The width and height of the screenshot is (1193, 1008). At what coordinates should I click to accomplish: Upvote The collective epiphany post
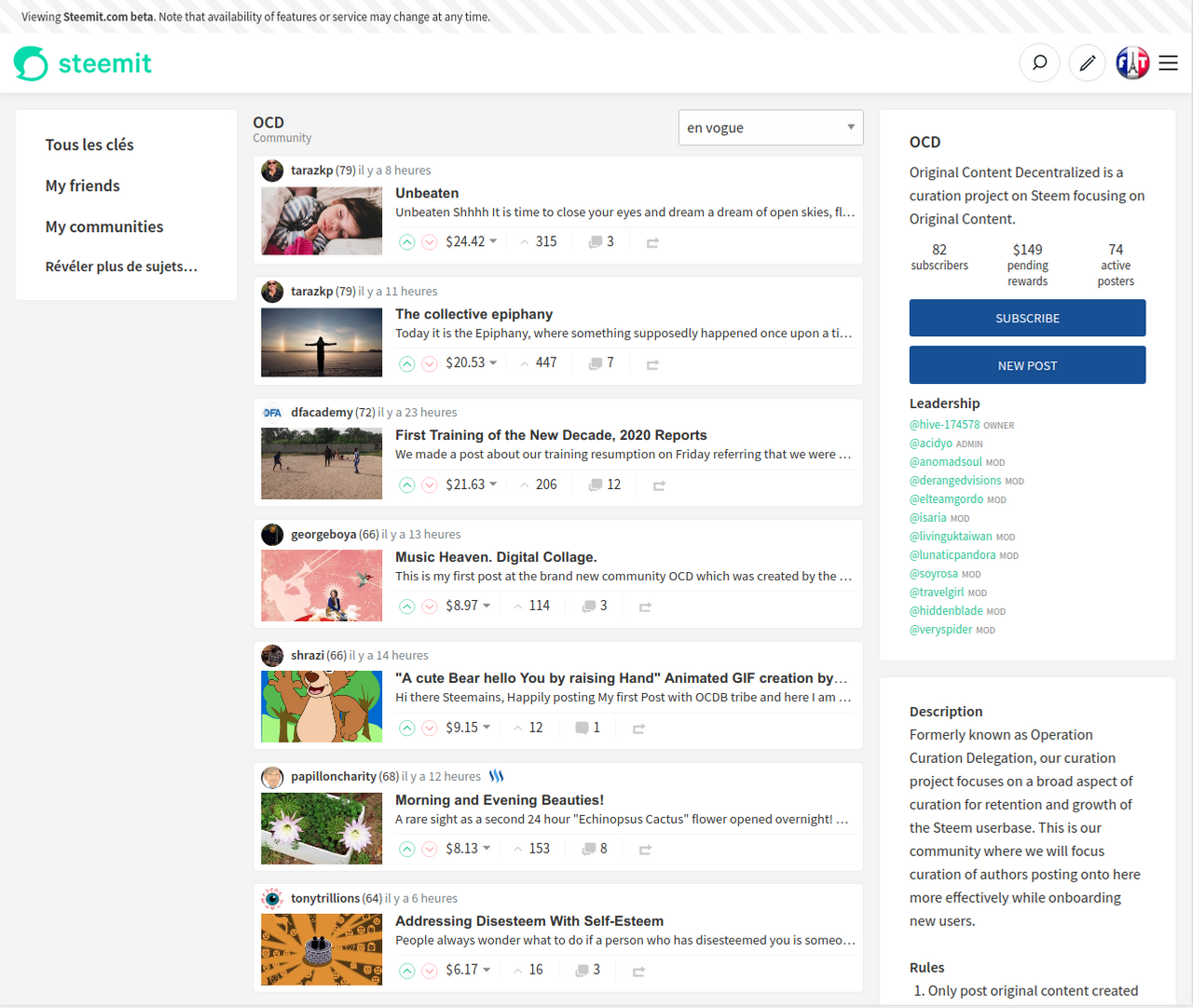(x=407, y=363)
